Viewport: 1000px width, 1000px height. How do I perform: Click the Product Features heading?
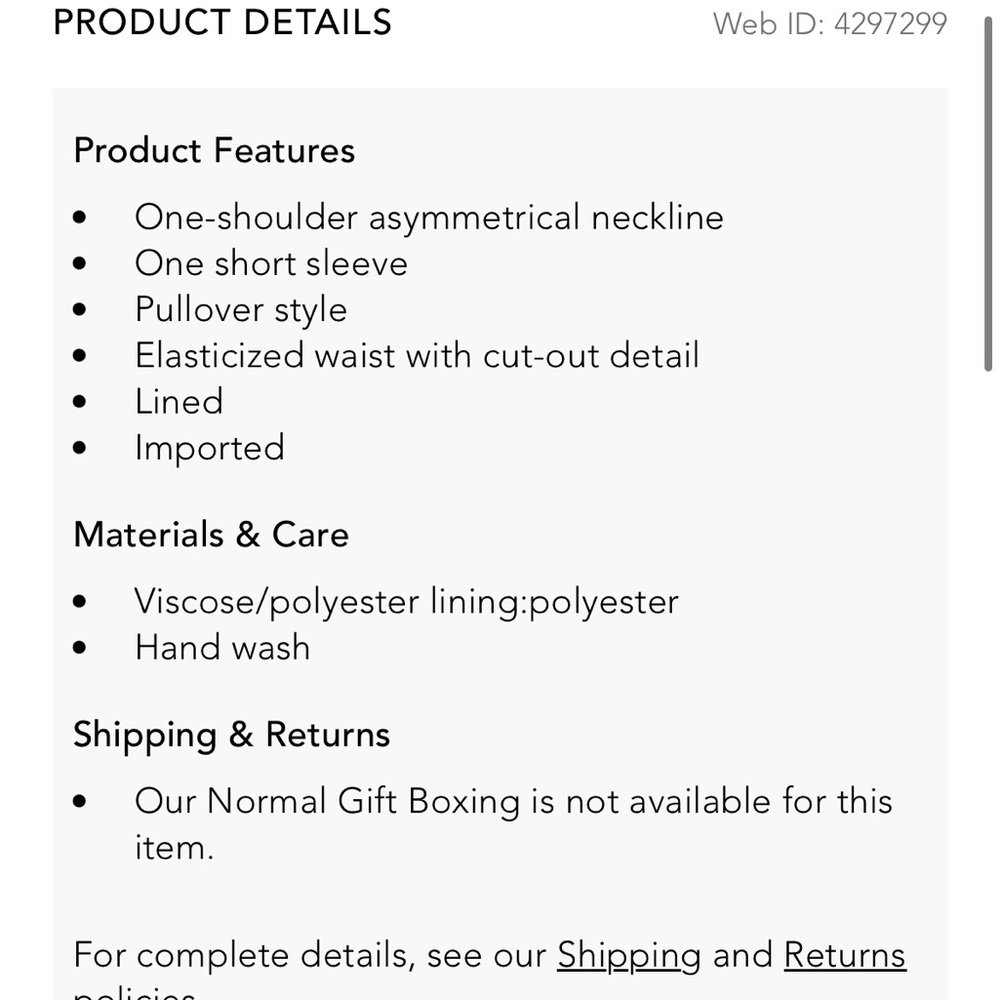click(x=214, y=150)
